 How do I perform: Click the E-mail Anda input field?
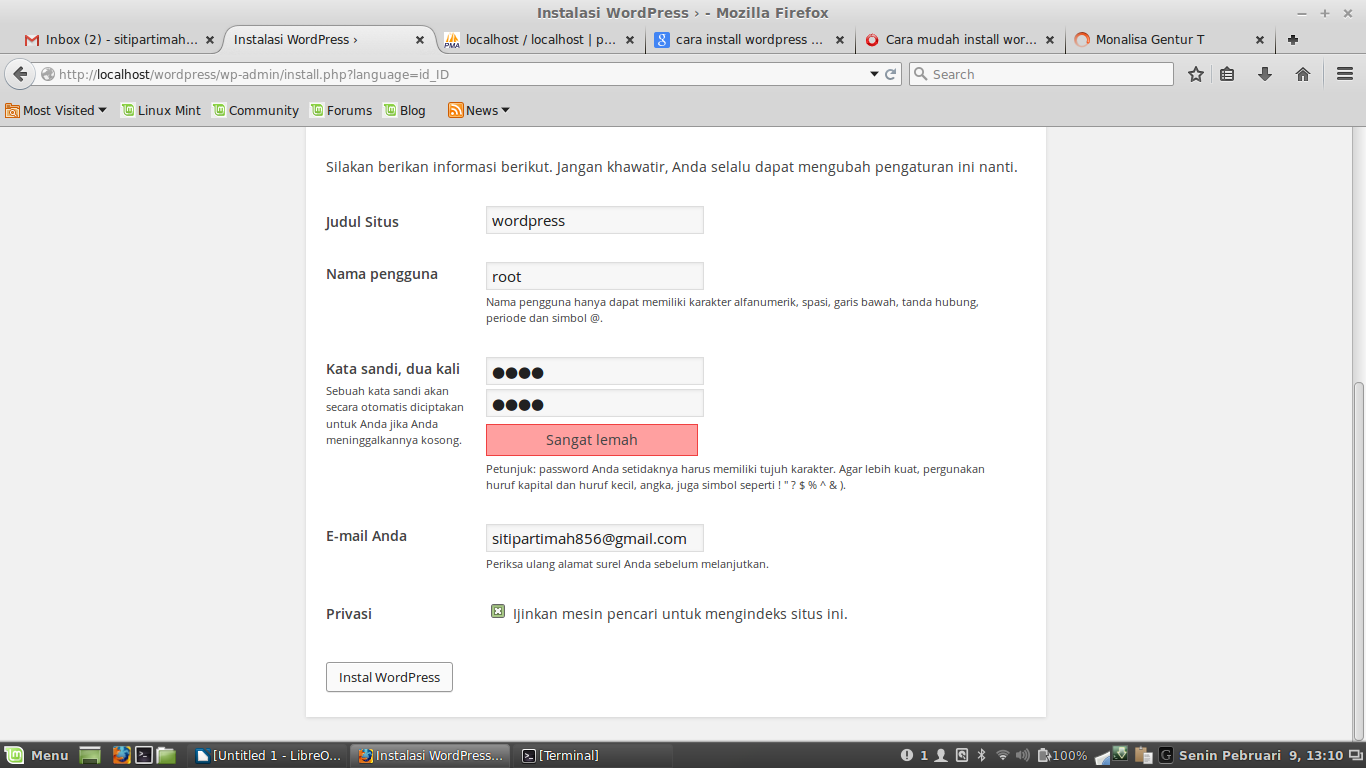[595, 538]
